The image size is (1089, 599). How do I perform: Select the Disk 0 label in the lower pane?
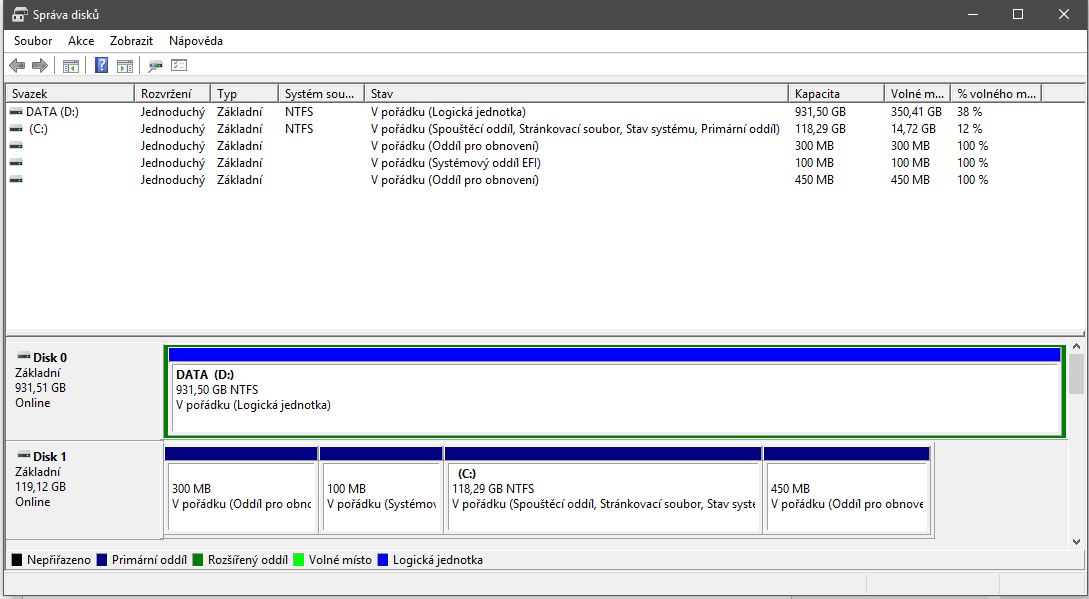(x=50, y=358)
